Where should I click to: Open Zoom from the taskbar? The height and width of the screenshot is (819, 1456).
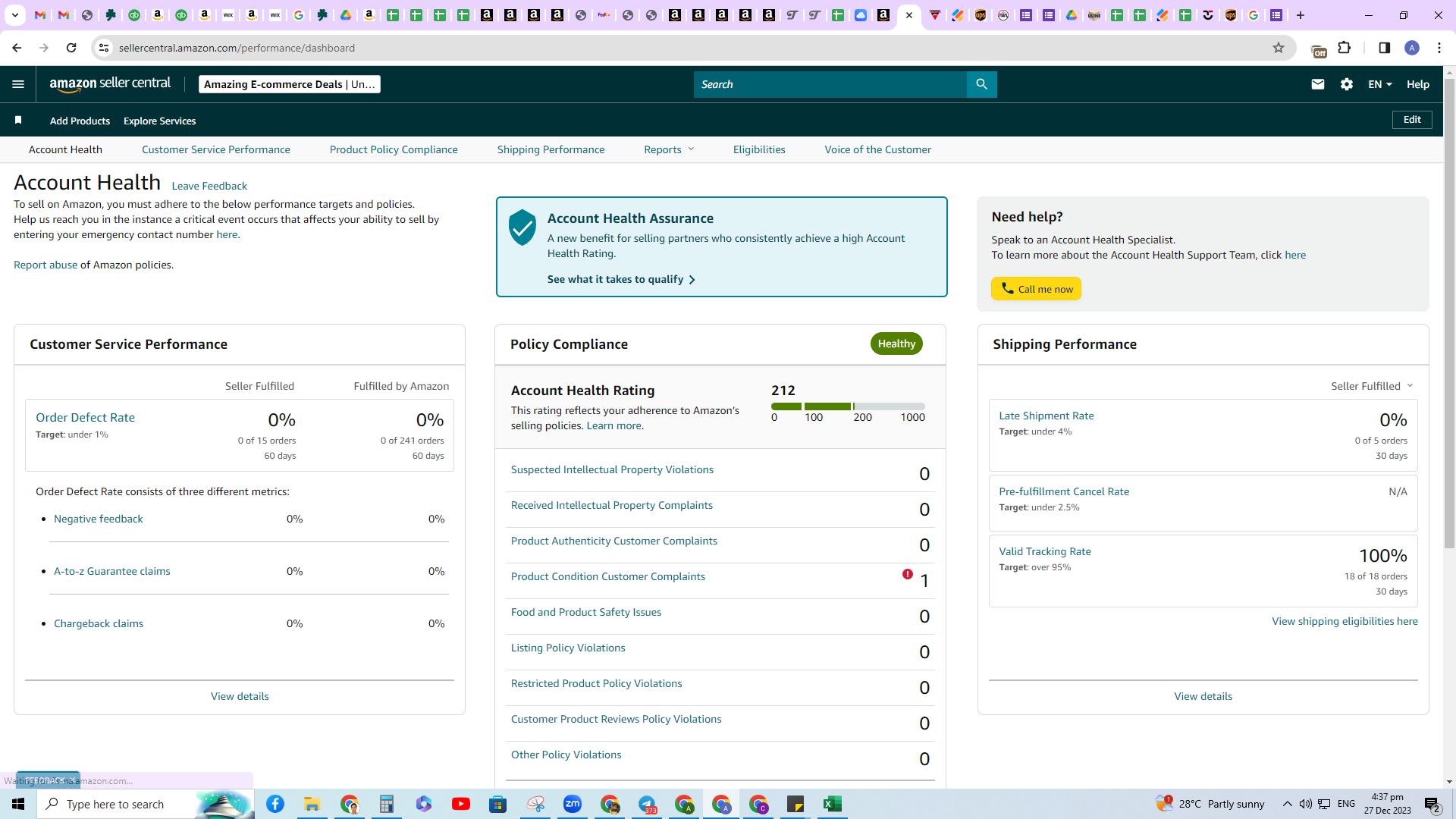(x=572, y=804)
